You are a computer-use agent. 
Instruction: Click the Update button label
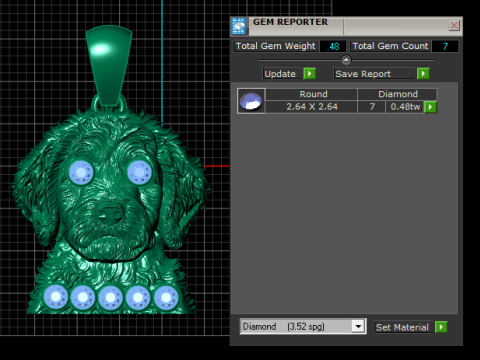pos(280,74)
